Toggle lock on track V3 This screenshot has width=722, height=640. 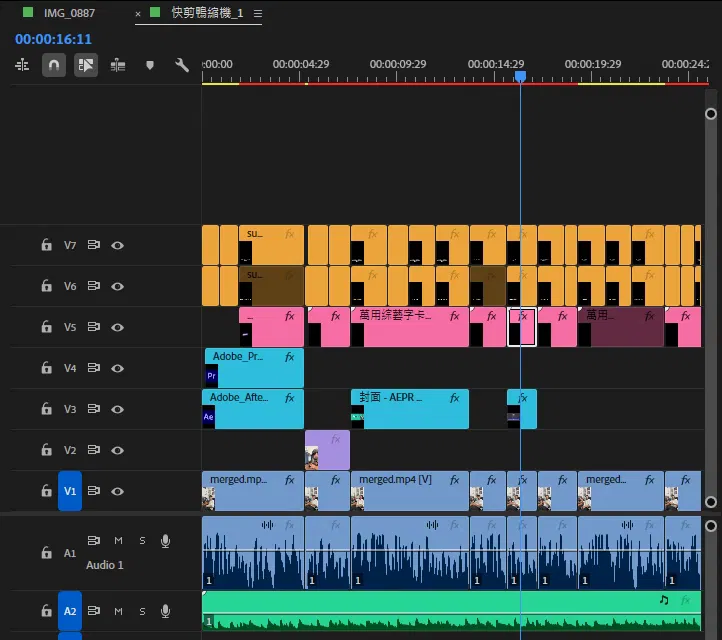tap(47, 409)
